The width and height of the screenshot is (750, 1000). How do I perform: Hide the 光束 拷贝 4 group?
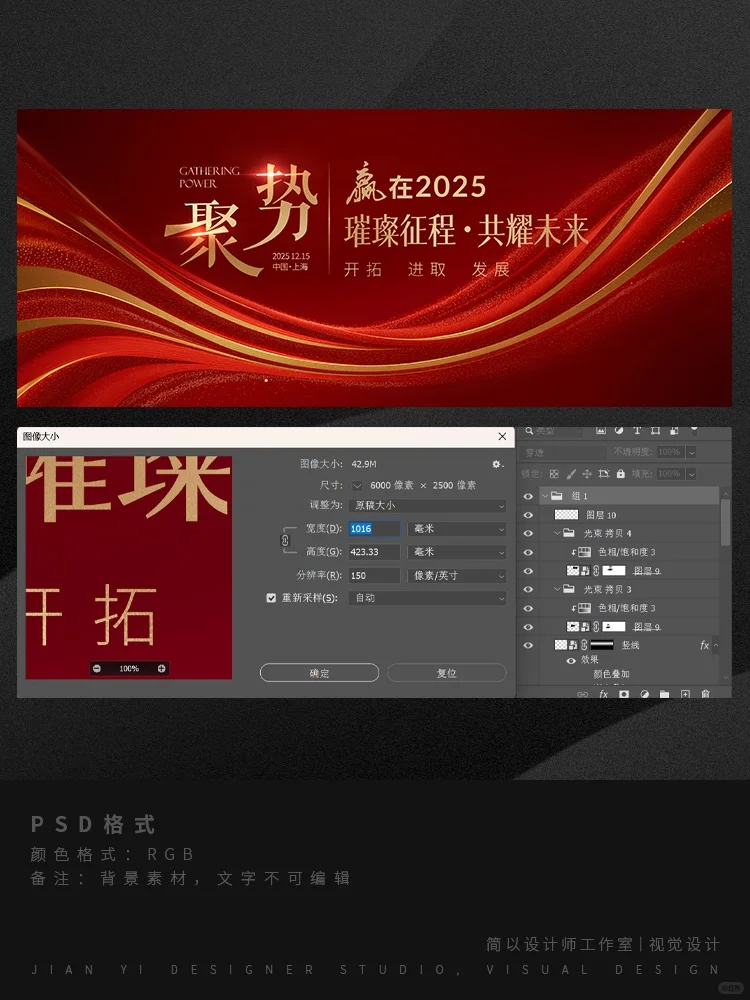pyautogui.click(x=528, y=534)
